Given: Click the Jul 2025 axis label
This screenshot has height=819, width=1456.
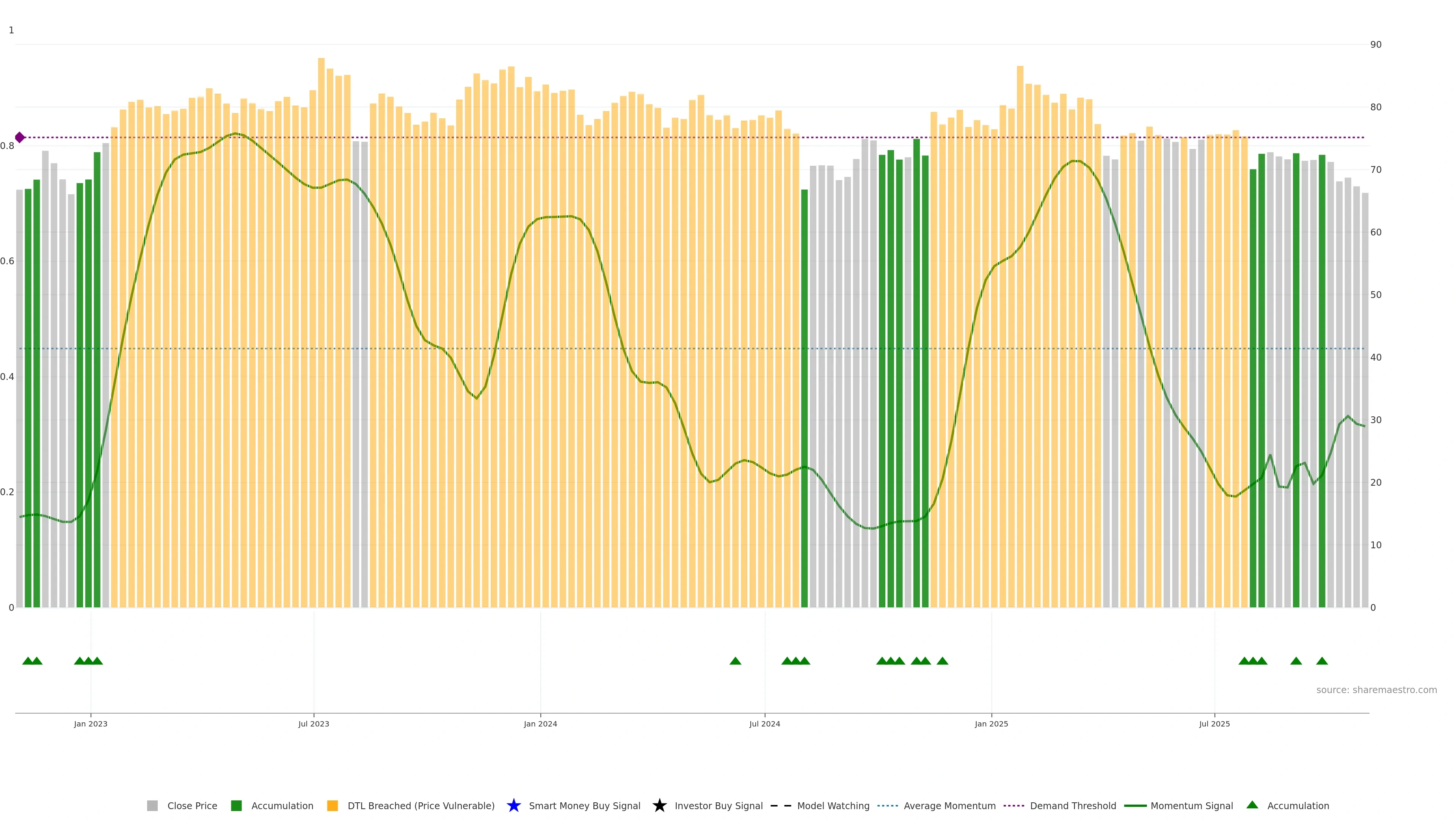Looking at the screenshot, I should pos(1214,724).
